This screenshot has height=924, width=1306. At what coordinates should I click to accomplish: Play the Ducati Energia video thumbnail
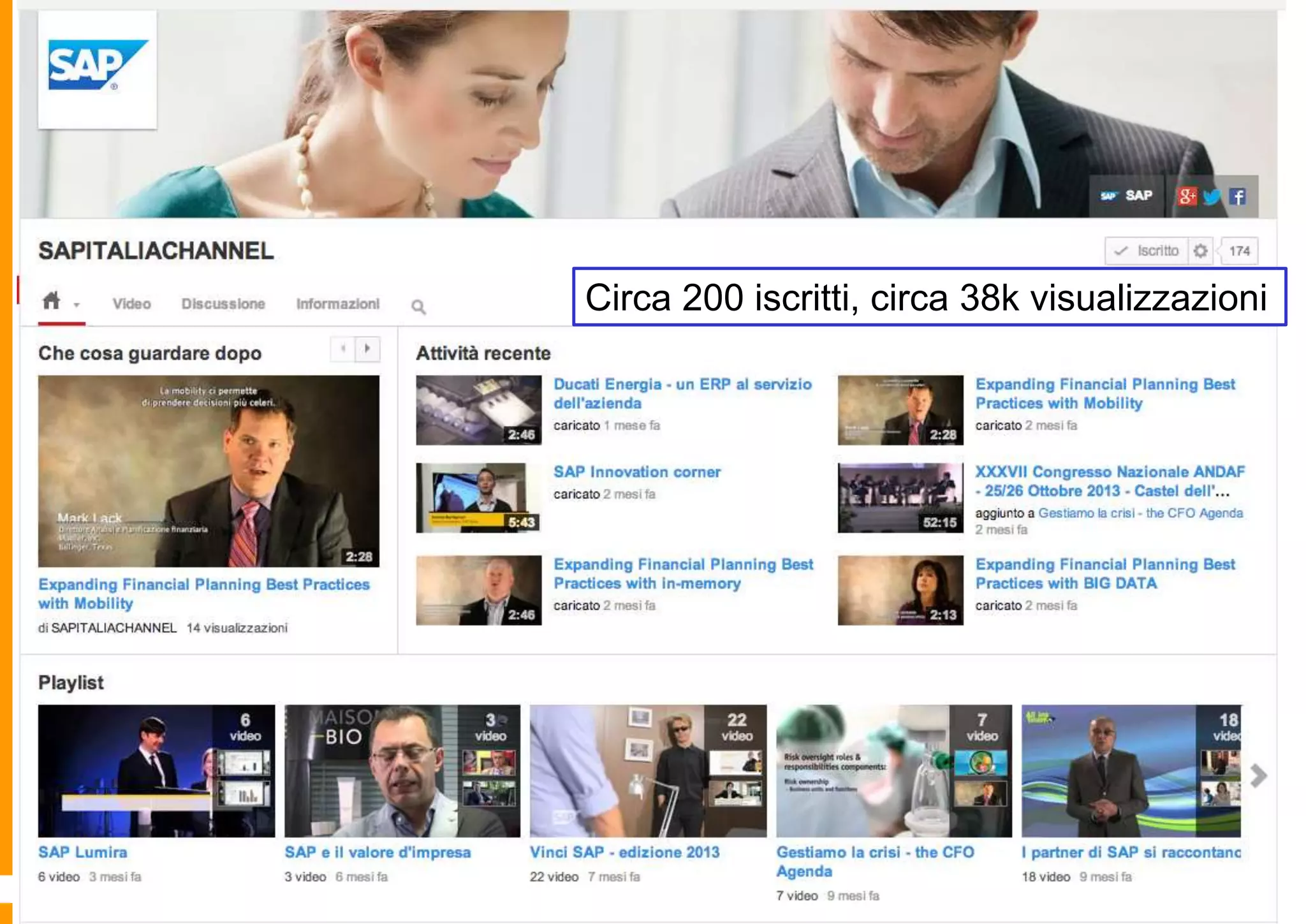tap(479, 410)
